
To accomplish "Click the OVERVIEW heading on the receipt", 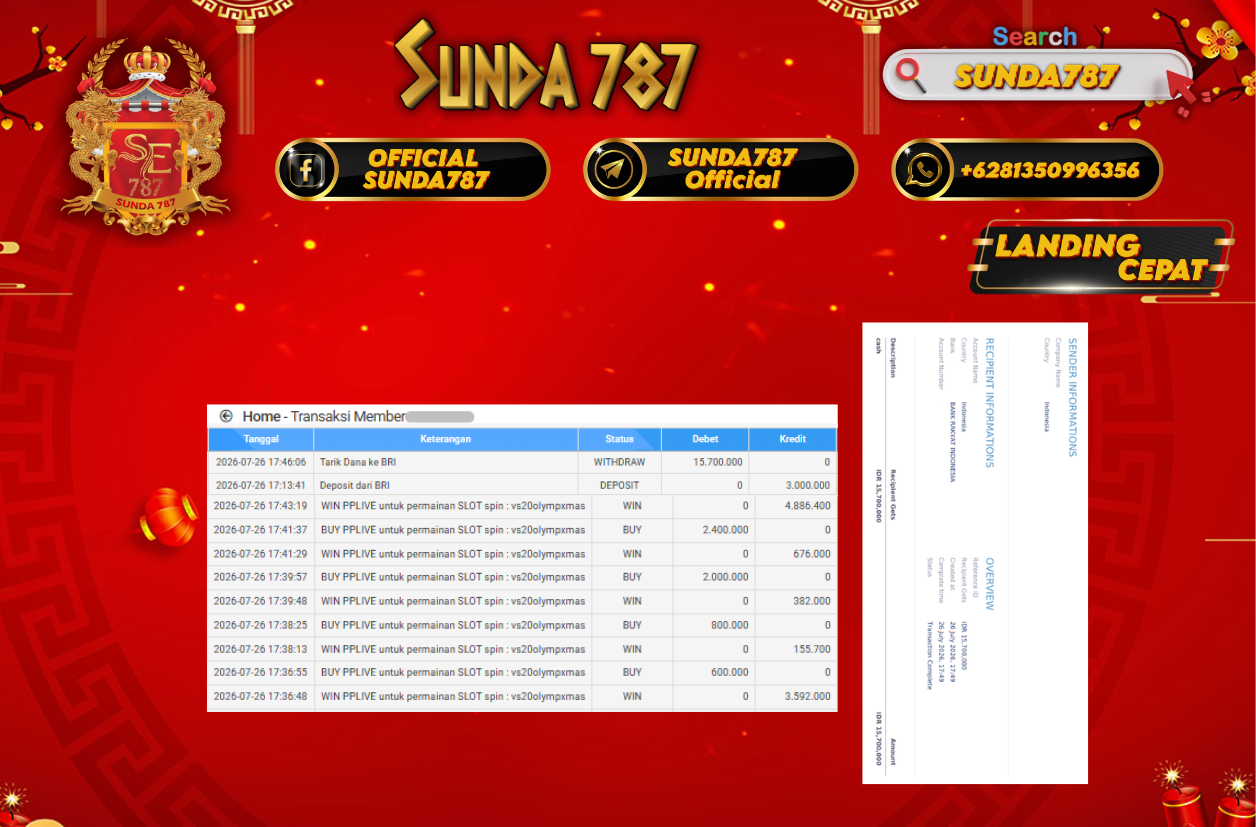I will [x=989, y=584].
